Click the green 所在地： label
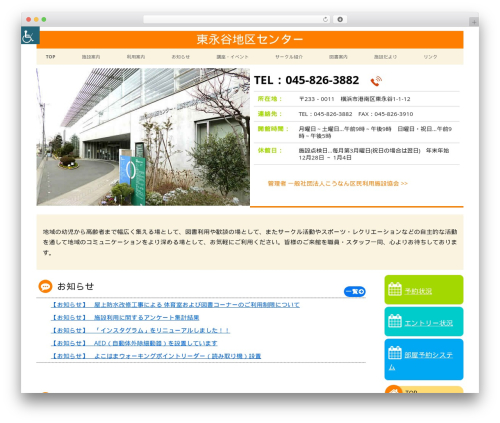The height and width of the screenshot is (423, 500). pyautogui.click(x=270, y=99)
